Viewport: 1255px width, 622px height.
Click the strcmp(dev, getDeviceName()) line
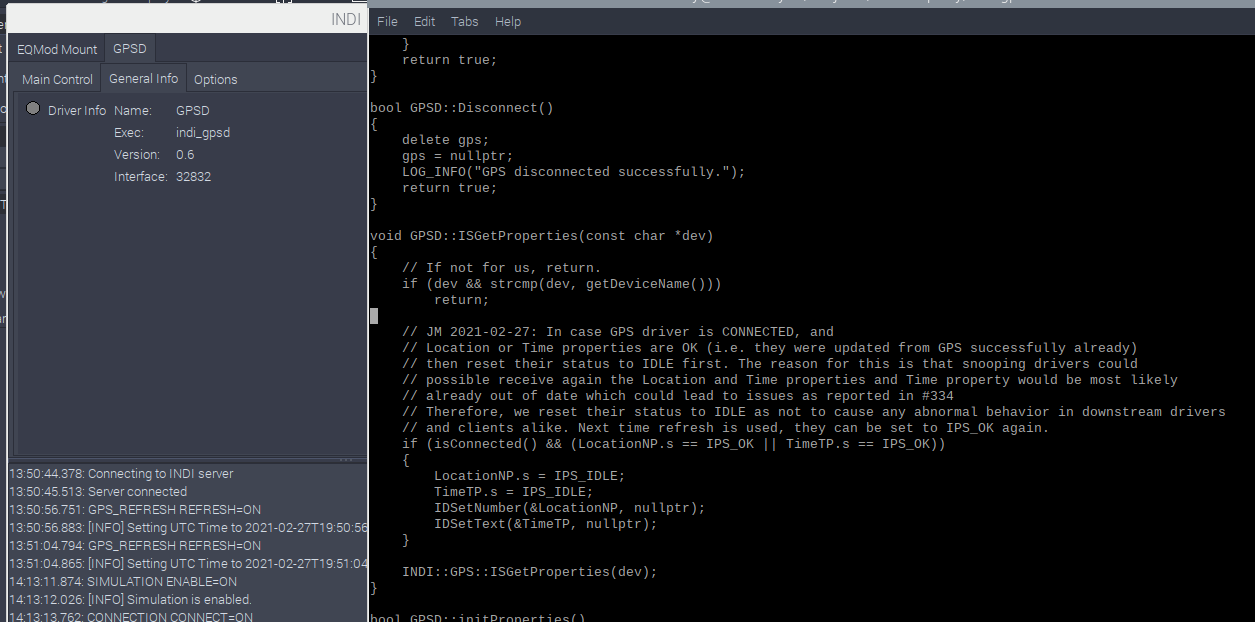pyautogui.click(x=562, y=284)
